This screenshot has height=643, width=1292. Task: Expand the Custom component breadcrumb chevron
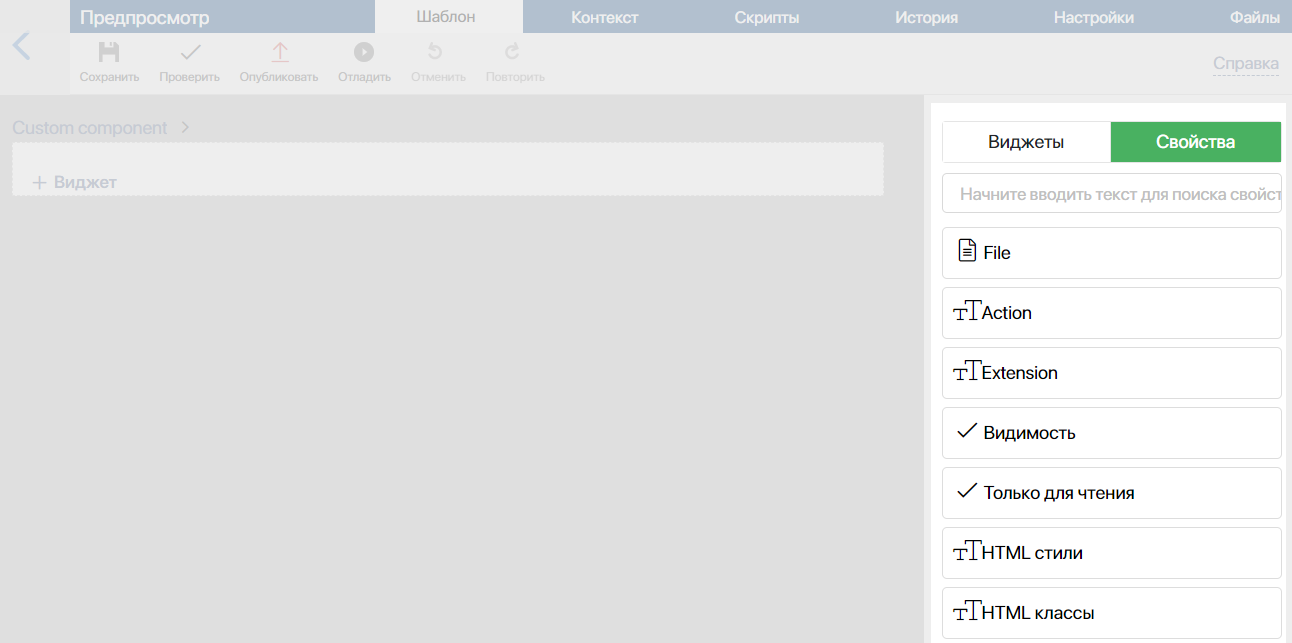185,128
